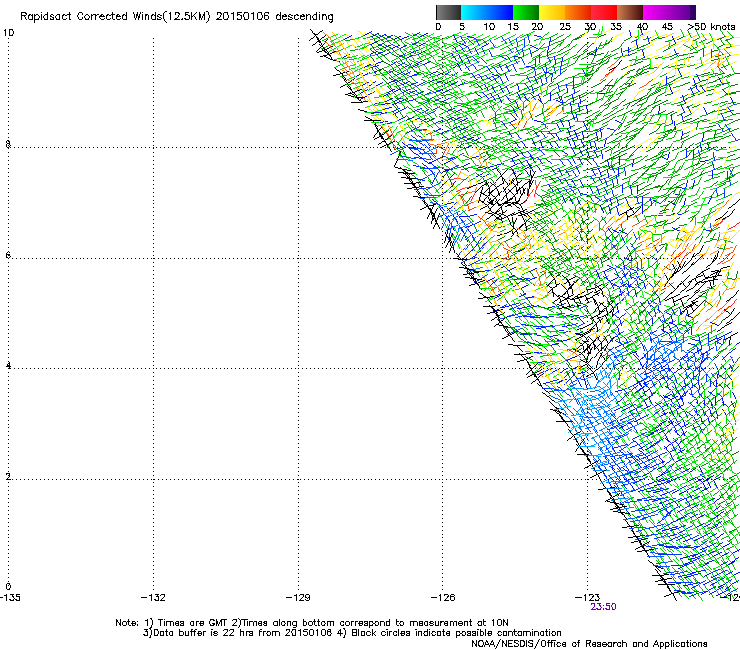Click the latitude label '2' on the axis
The width and height of the screenshot is (740, 650).
click(8, 476)
